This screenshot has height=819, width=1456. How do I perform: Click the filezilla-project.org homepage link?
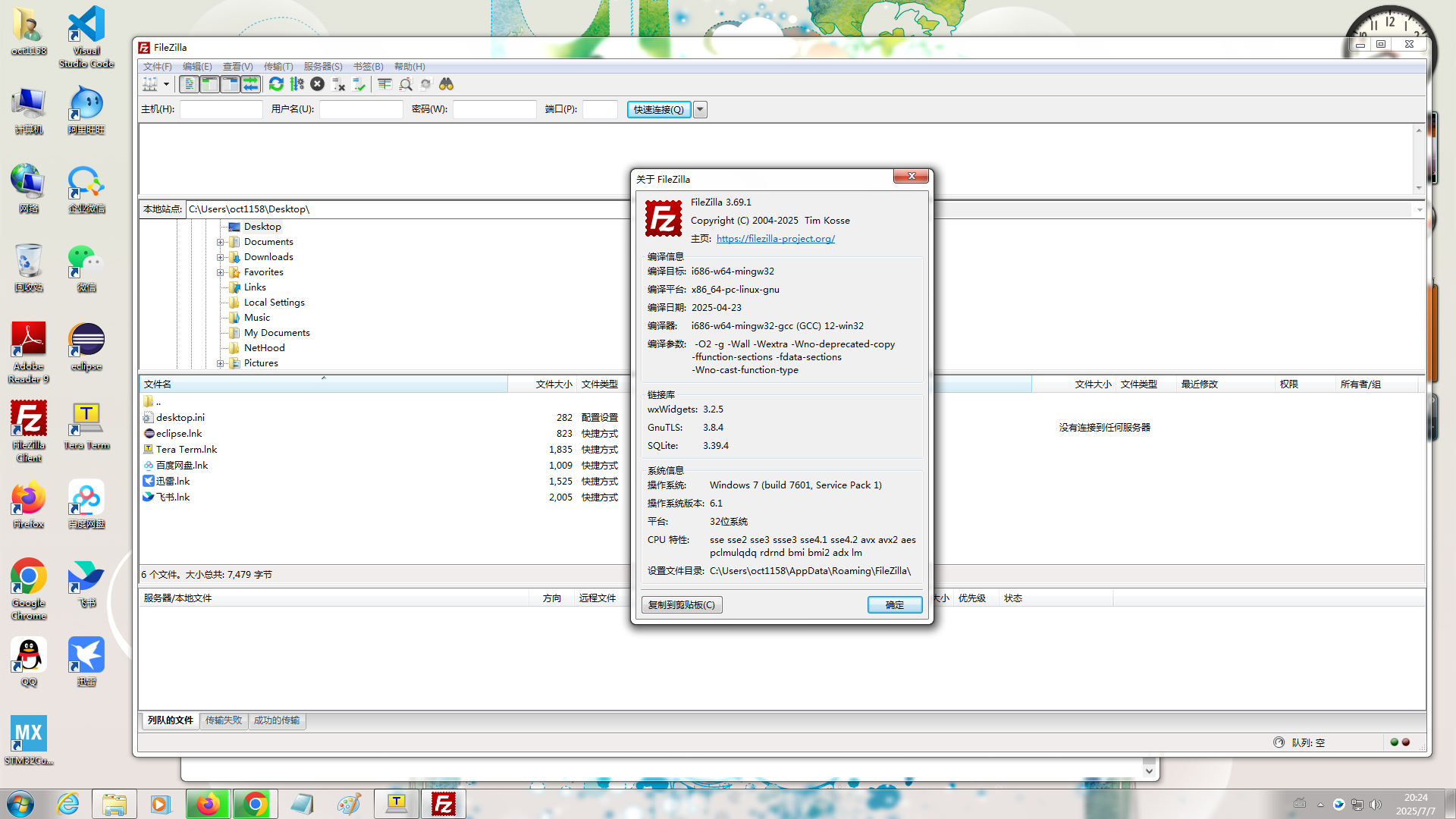coord(775,238)
